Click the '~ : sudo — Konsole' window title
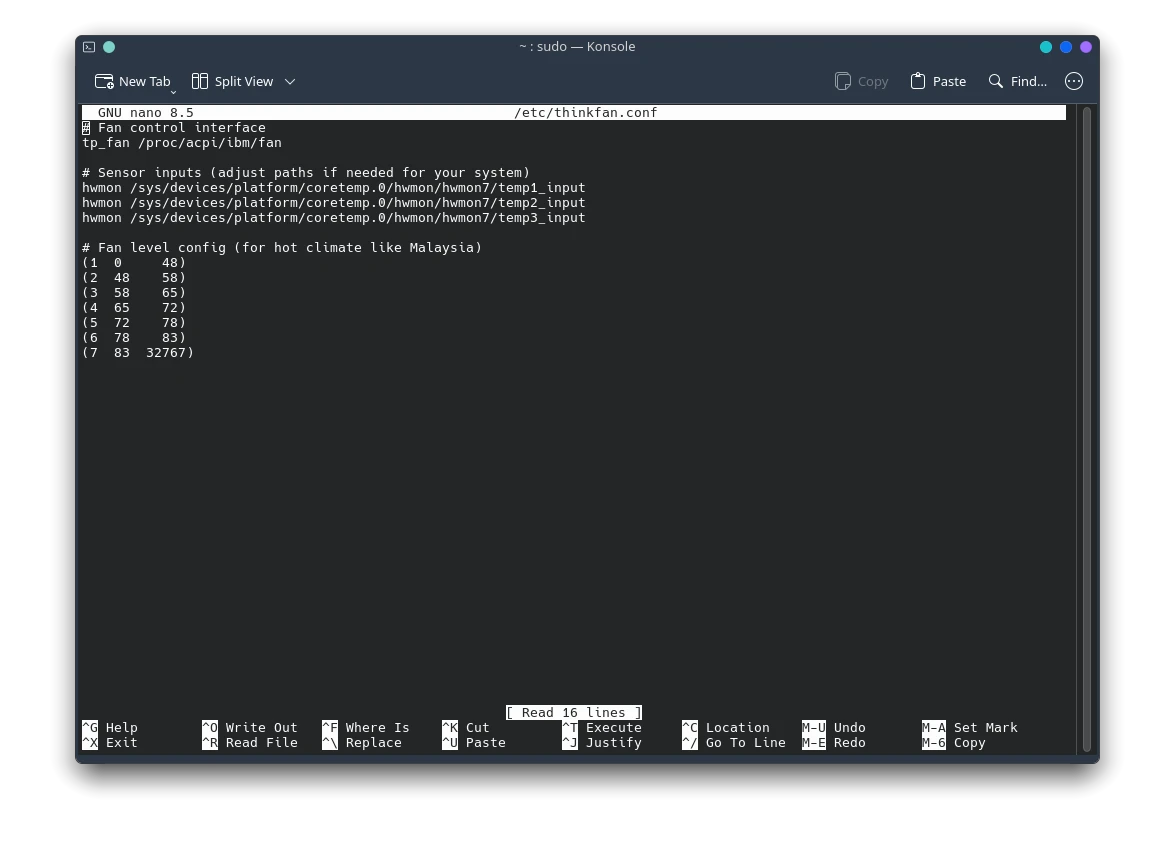 [577, 46]
